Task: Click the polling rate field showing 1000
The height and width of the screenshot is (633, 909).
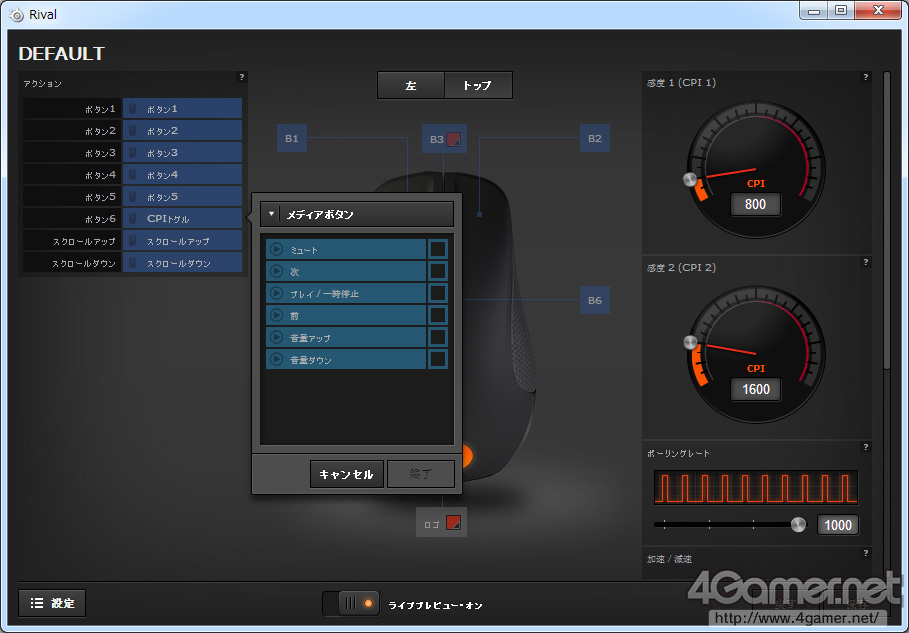Action: tap(838, 525)
